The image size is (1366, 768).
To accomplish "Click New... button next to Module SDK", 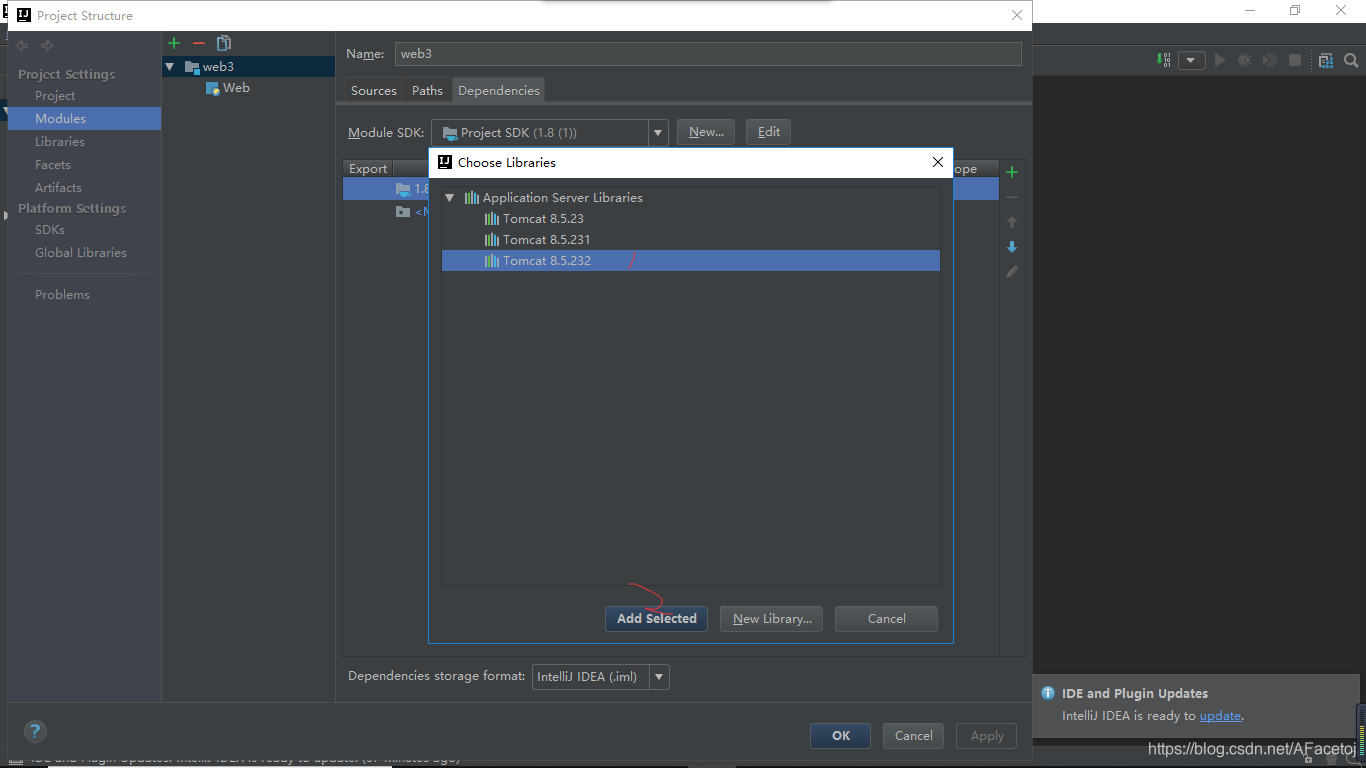I will click(706, 132).
